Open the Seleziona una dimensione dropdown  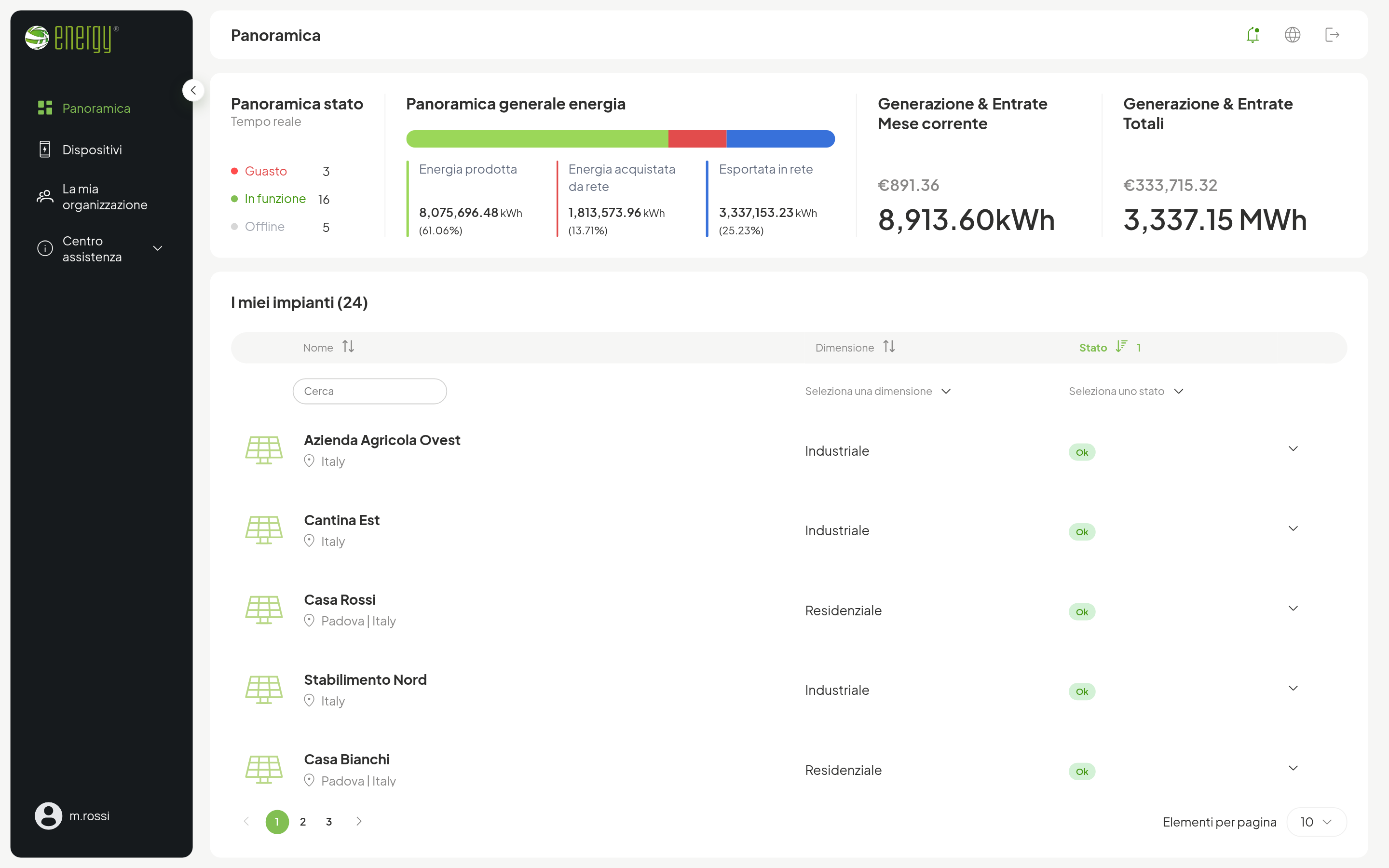878,391
